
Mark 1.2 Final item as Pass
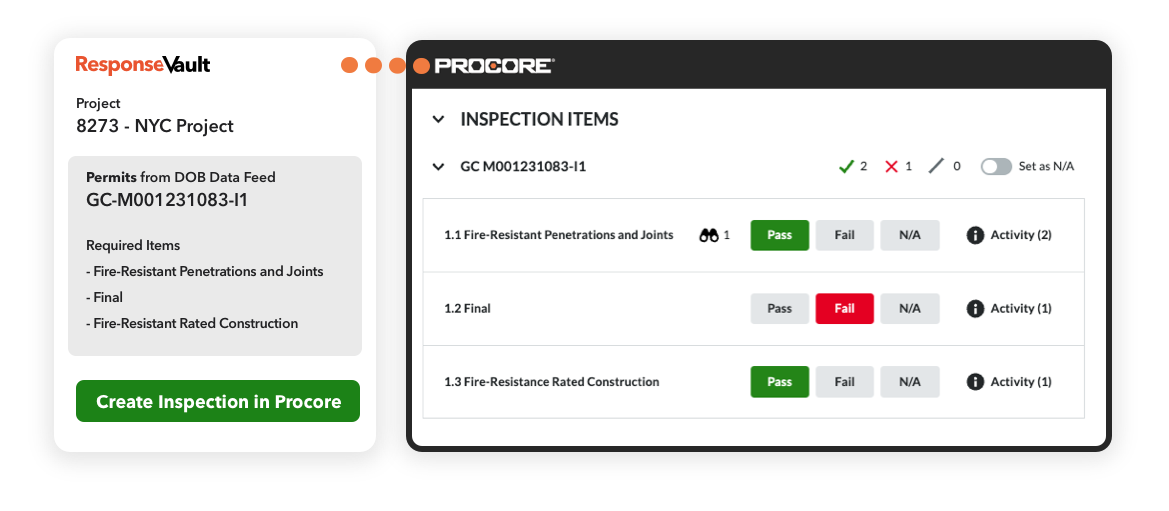(x=780, y=309)
